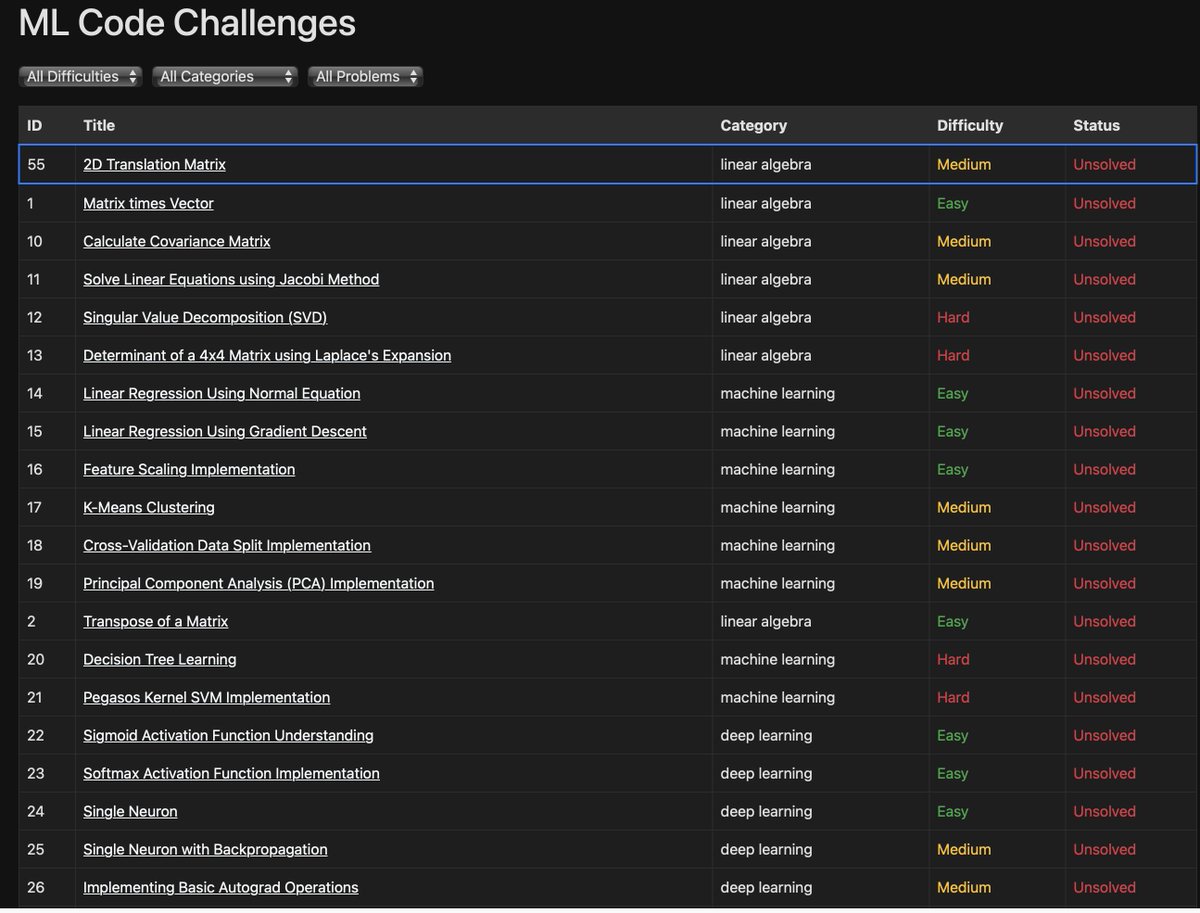Open Linear Regression Using Gradient Descent
Screen dimensions: 1200x913
click(x=225, y=431)
